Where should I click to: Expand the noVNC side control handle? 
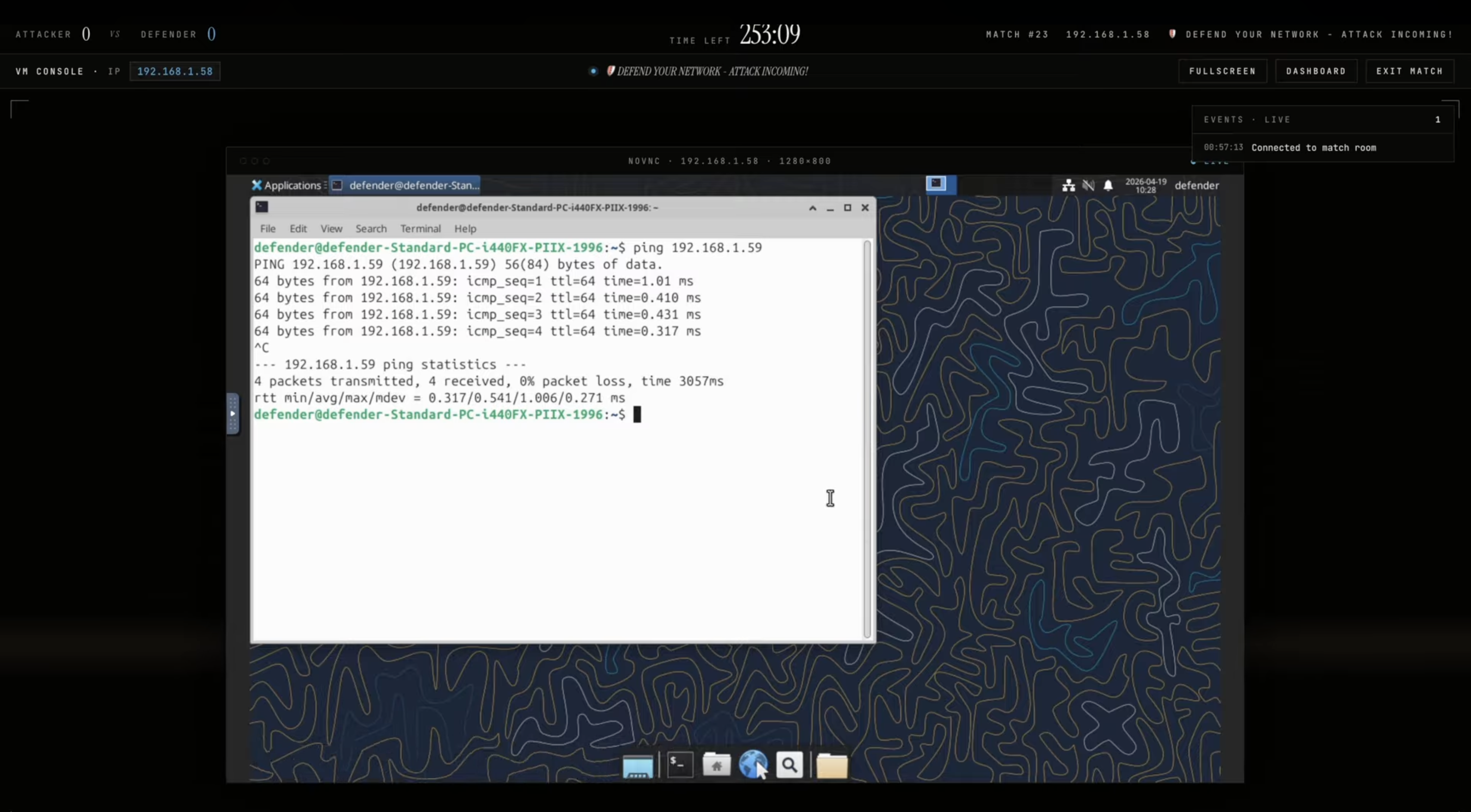tap(232, 414)
